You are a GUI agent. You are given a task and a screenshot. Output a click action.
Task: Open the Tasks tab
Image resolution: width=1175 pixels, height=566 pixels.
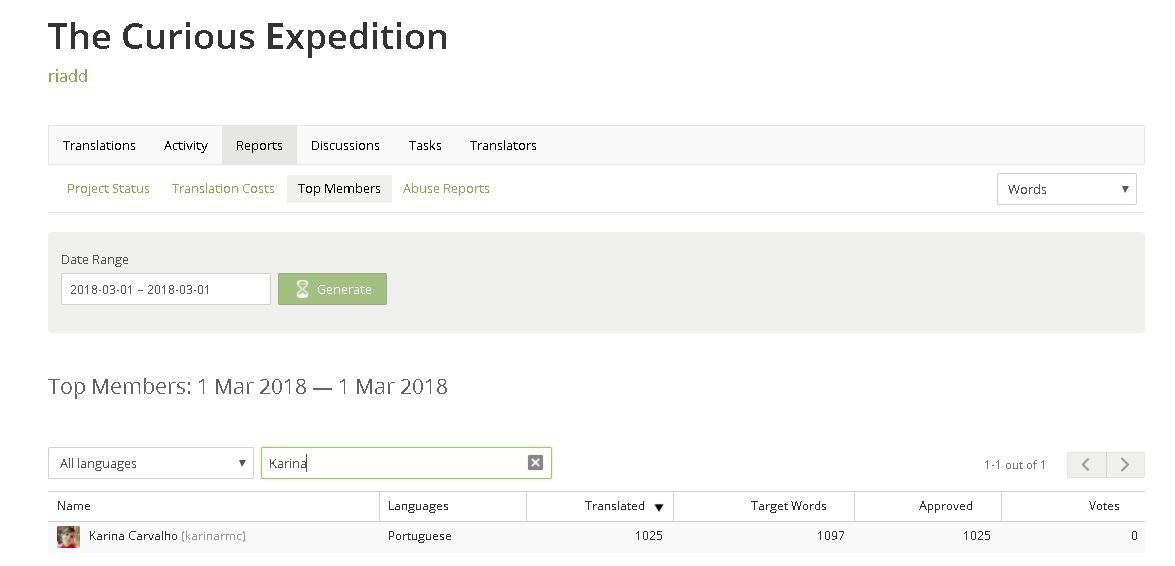[425, 145]
